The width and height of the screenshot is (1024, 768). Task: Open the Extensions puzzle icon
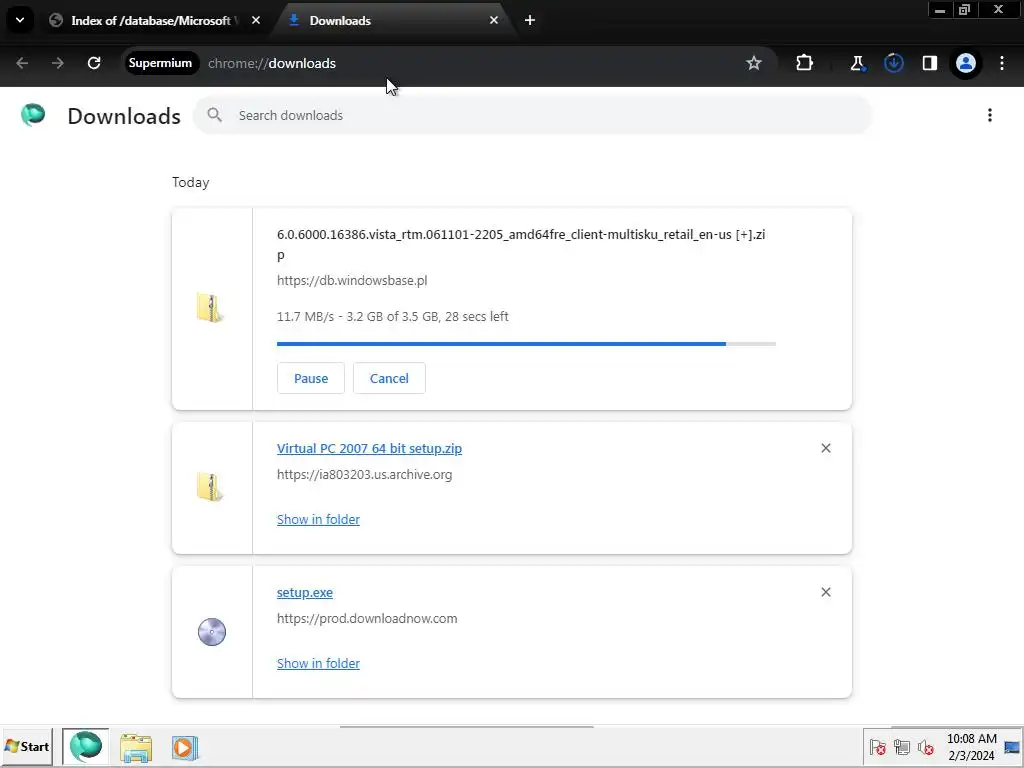(805, 63)
